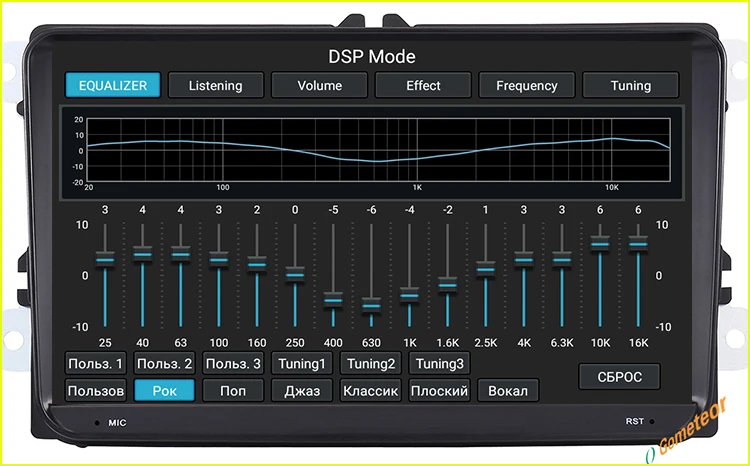Switch to the Frequency tab
The height and width of the screenshot is (466, 750).
coord(527,85)
